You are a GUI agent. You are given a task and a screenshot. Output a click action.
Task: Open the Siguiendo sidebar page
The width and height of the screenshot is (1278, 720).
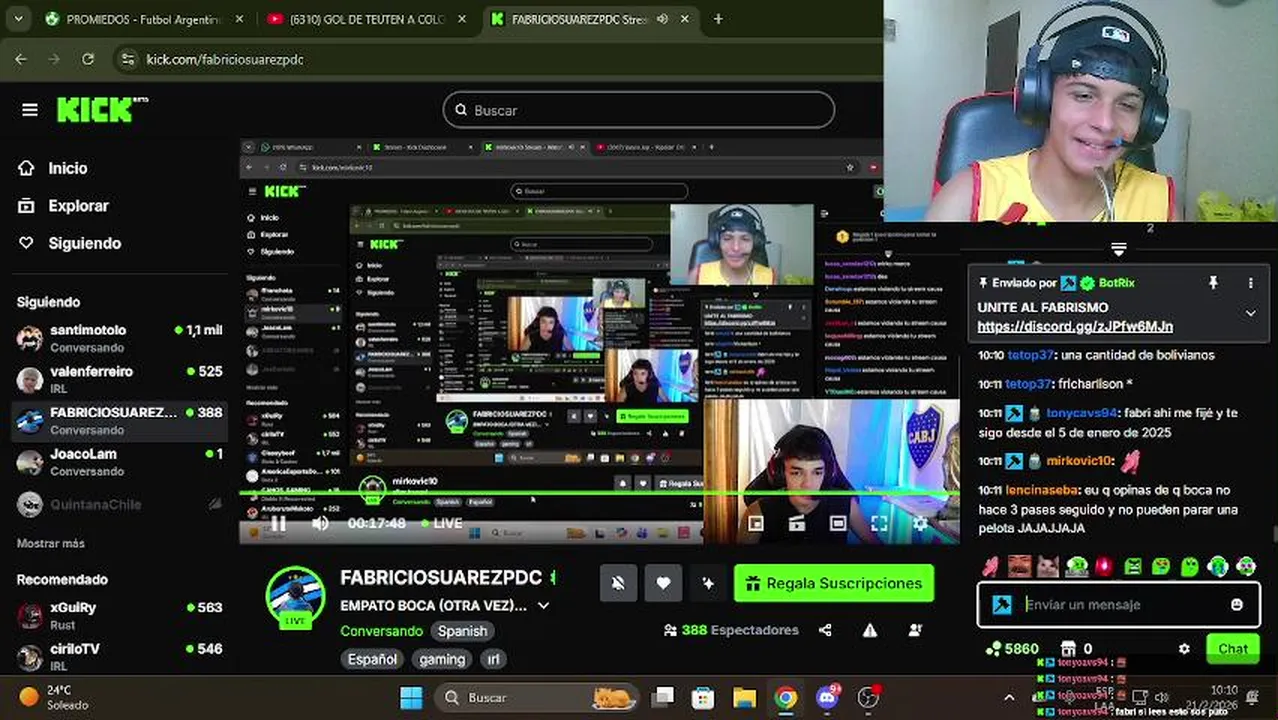click(84, 243)
